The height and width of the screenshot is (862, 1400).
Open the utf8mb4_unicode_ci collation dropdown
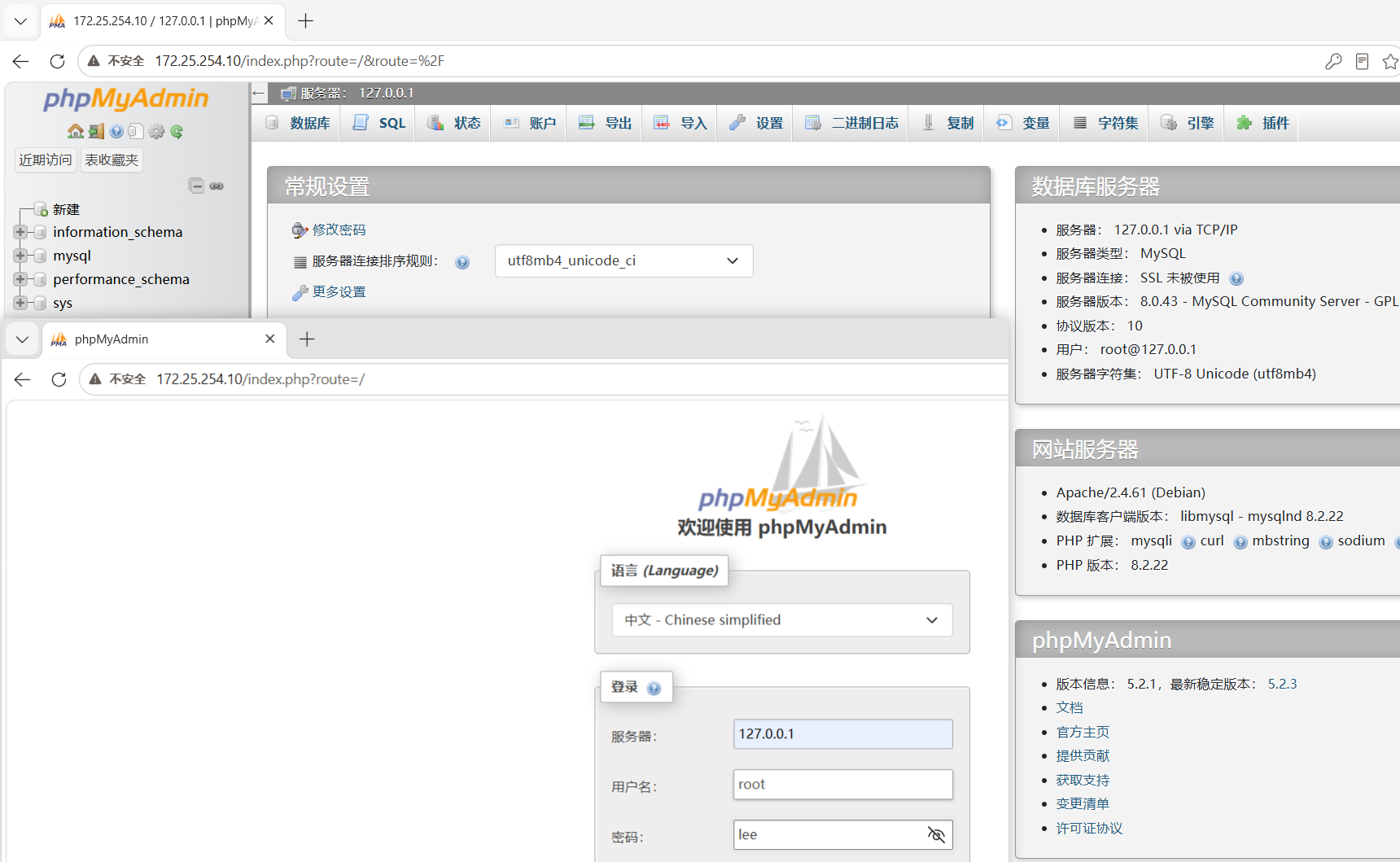[x=624, y=261]
